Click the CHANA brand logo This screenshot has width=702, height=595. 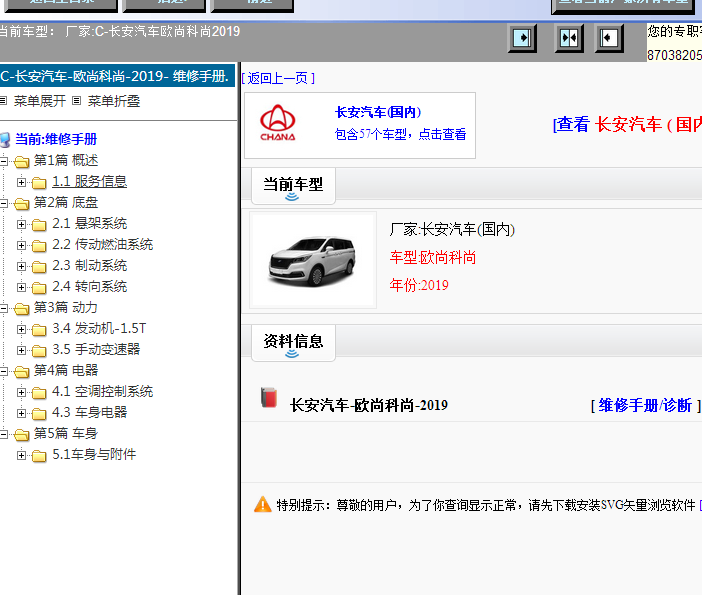[x=278, y=123]
